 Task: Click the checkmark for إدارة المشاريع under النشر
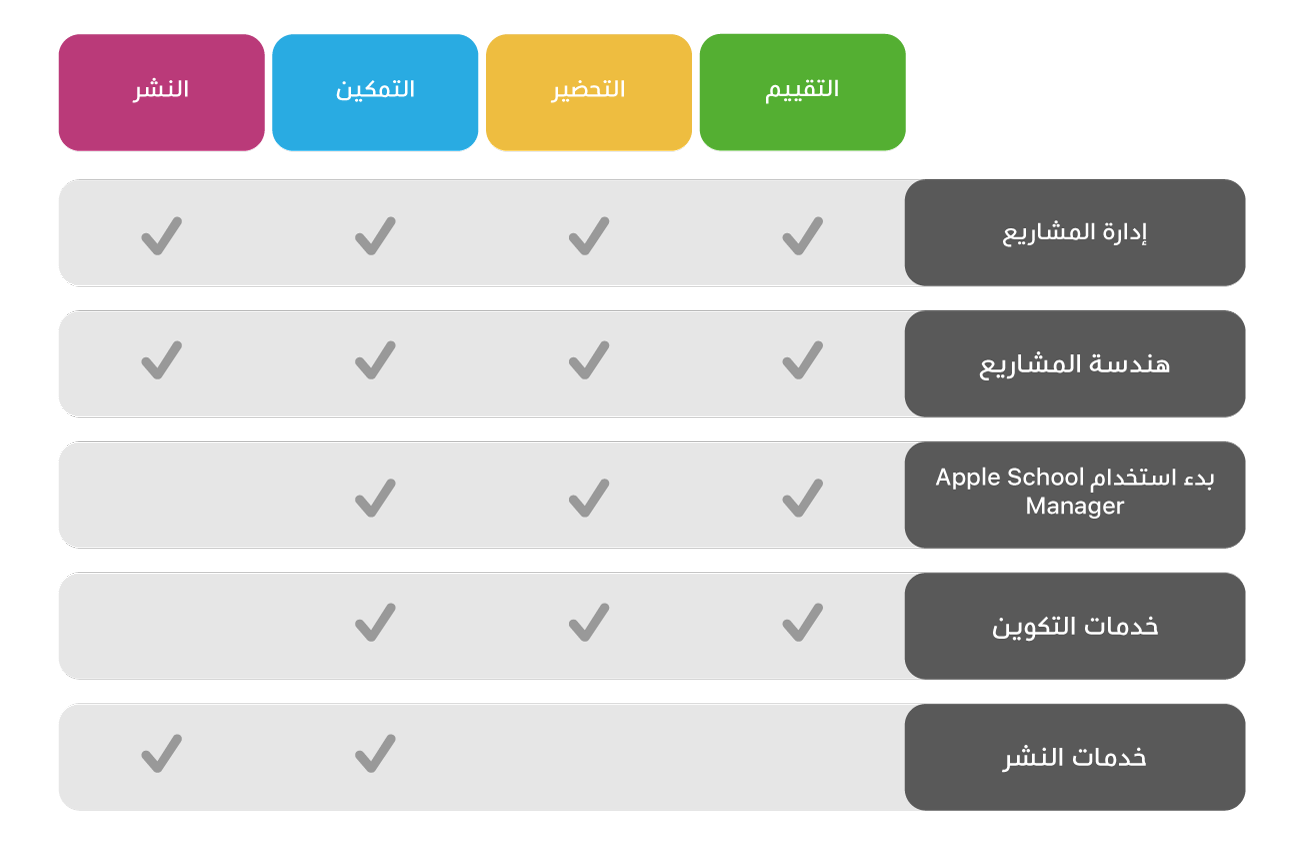pyautogui.click(x=161, y=236)
